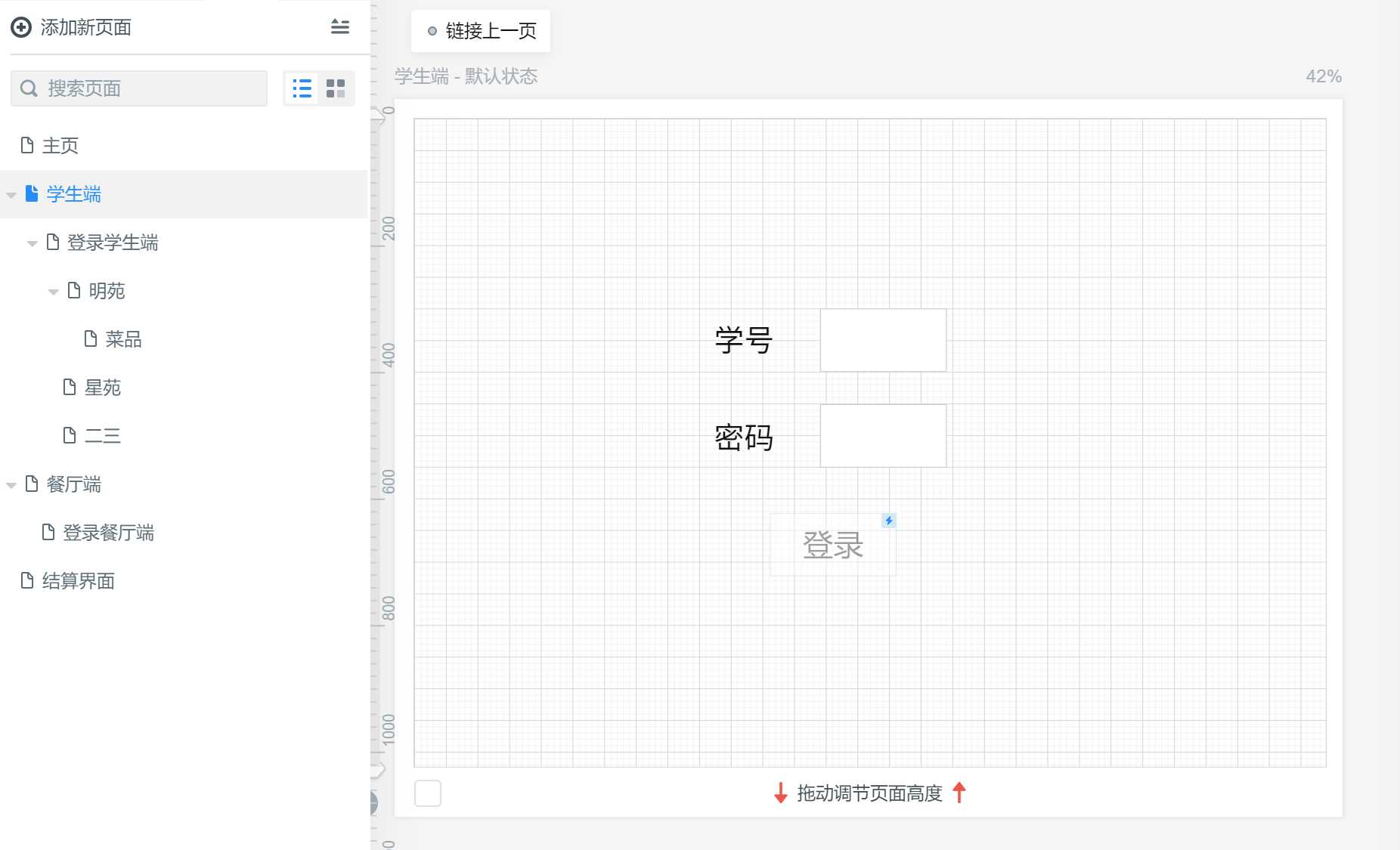Open the 结算界面 page

(79, 581)
